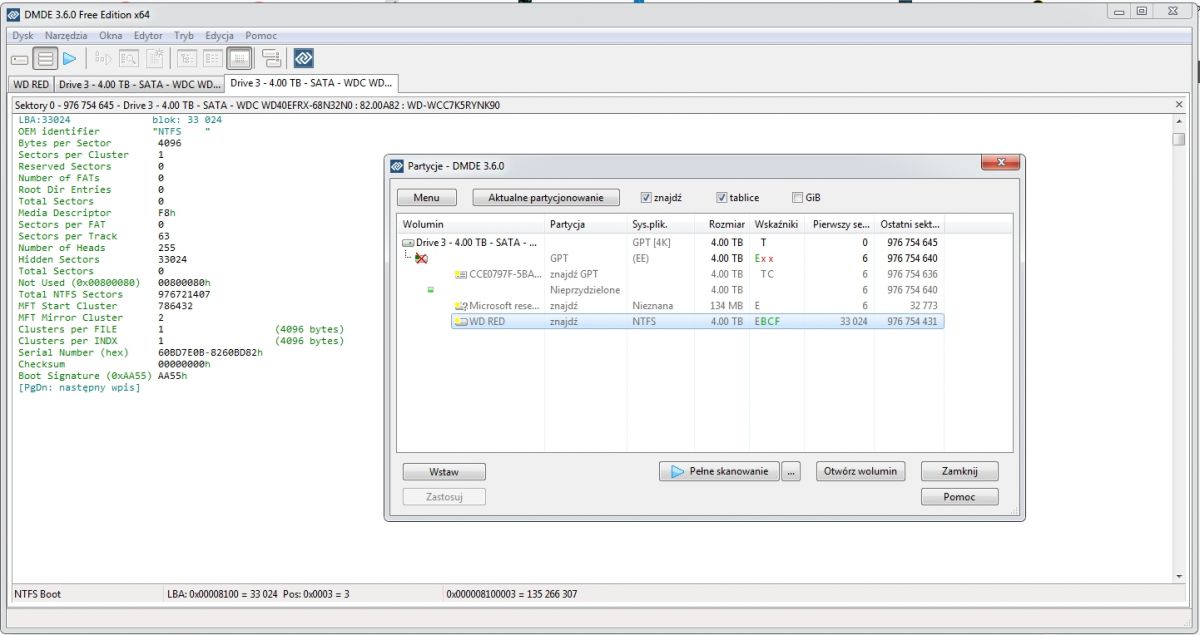Click the 976 754 431 last sector cell
Image resolution: width=1200 pixels, height=635 pixels.
click(912, 321)
